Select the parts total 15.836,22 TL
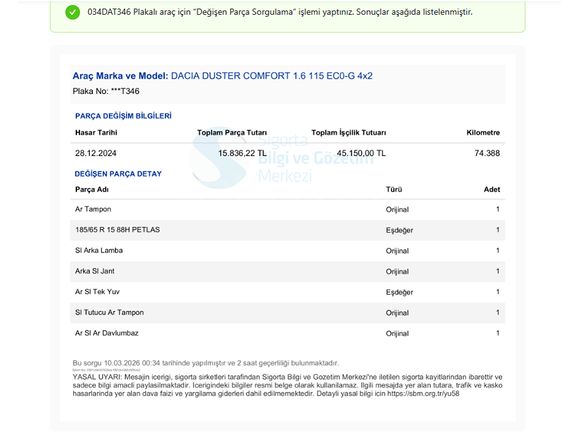This screenshot has height=435, width=580. (242, 153)
